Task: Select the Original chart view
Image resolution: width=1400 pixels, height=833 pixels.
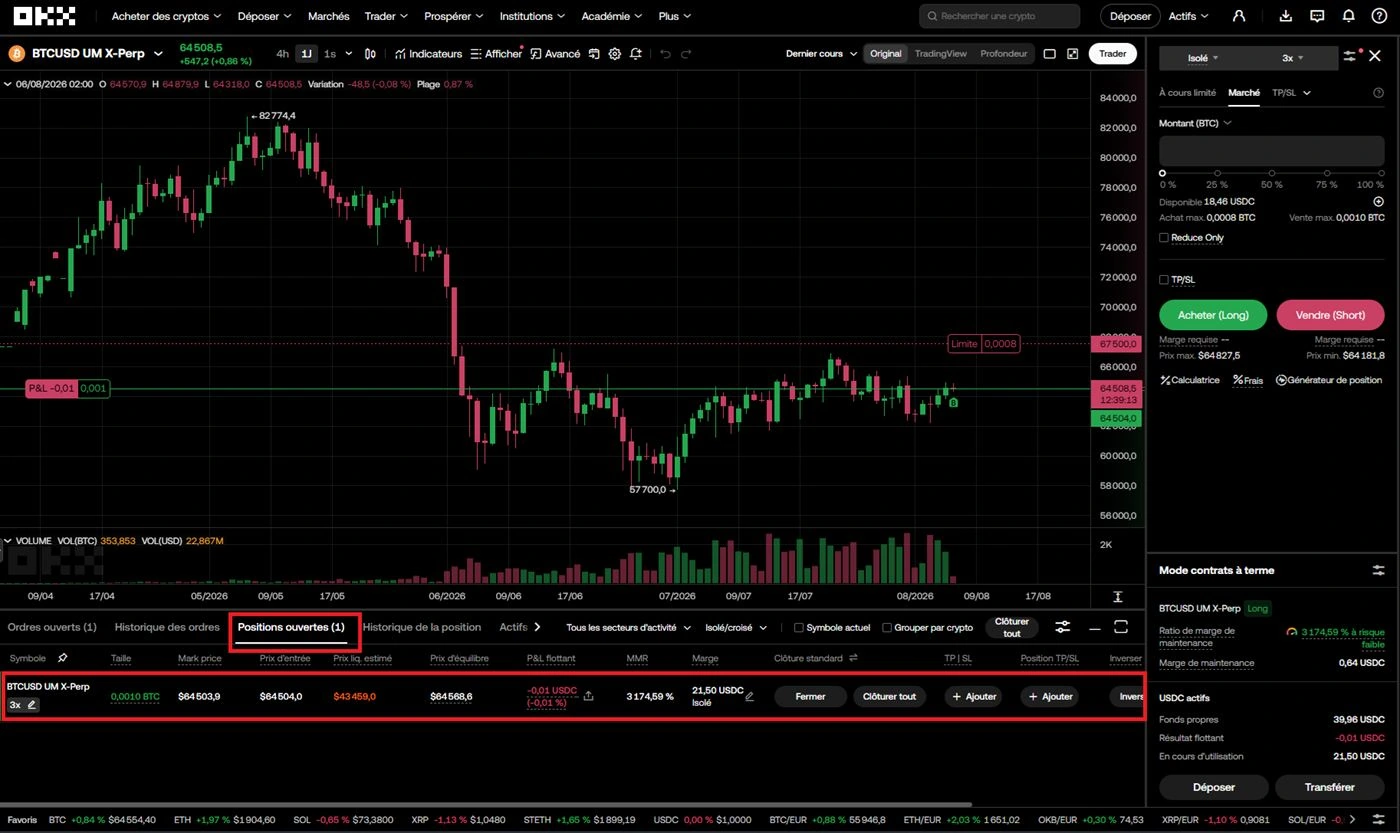Action: pos(885,54)
